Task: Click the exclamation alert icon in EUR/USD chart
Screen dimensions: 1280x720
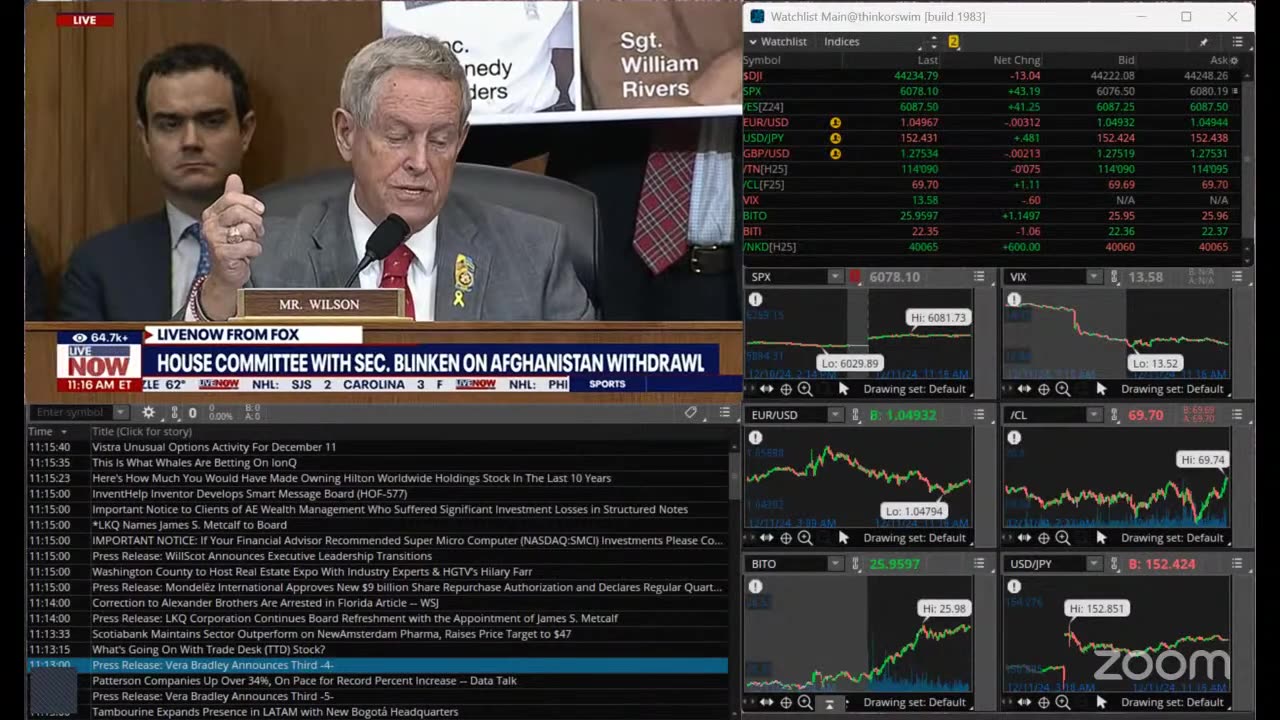Action: pyautogui.click(x=756, y=438)
